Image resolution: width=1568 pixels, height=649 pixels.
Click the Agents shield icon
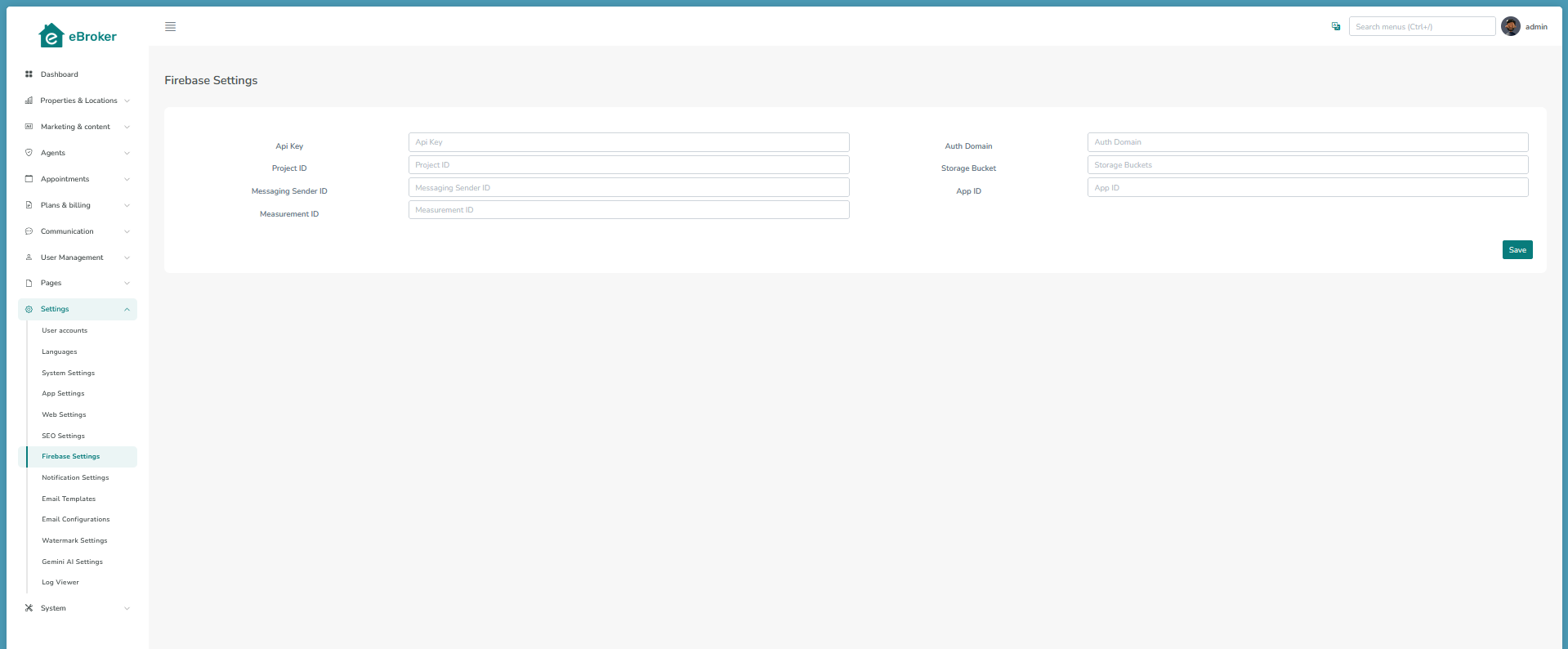[29, 153]
